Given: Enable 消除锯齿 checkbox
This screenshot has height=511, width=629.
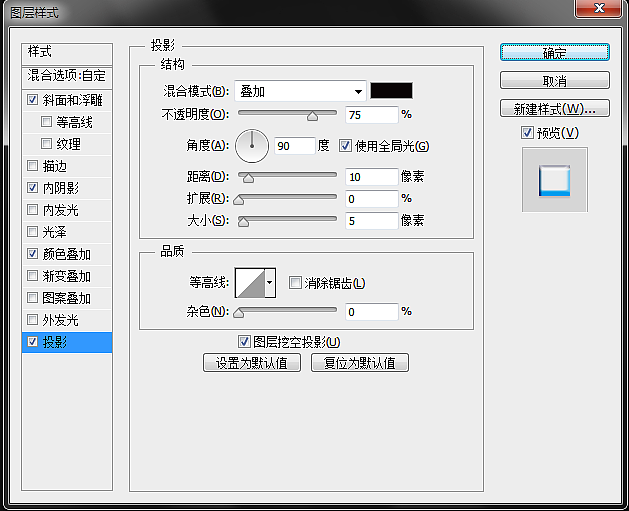Looking at the screenshot, I should (295, 283).
